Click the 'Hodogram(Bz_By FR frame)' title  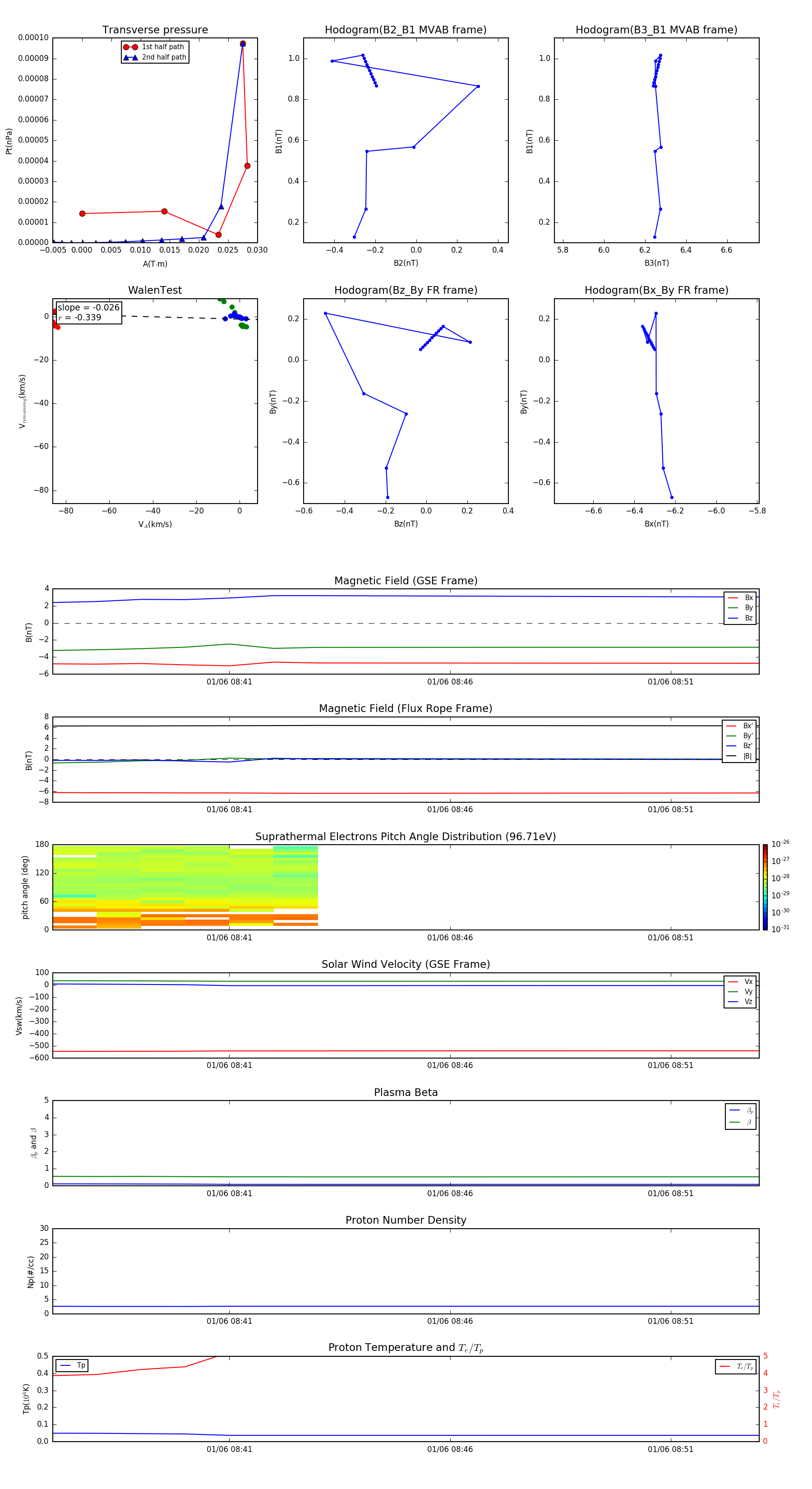pyautogui.click(x=406, y=290)
